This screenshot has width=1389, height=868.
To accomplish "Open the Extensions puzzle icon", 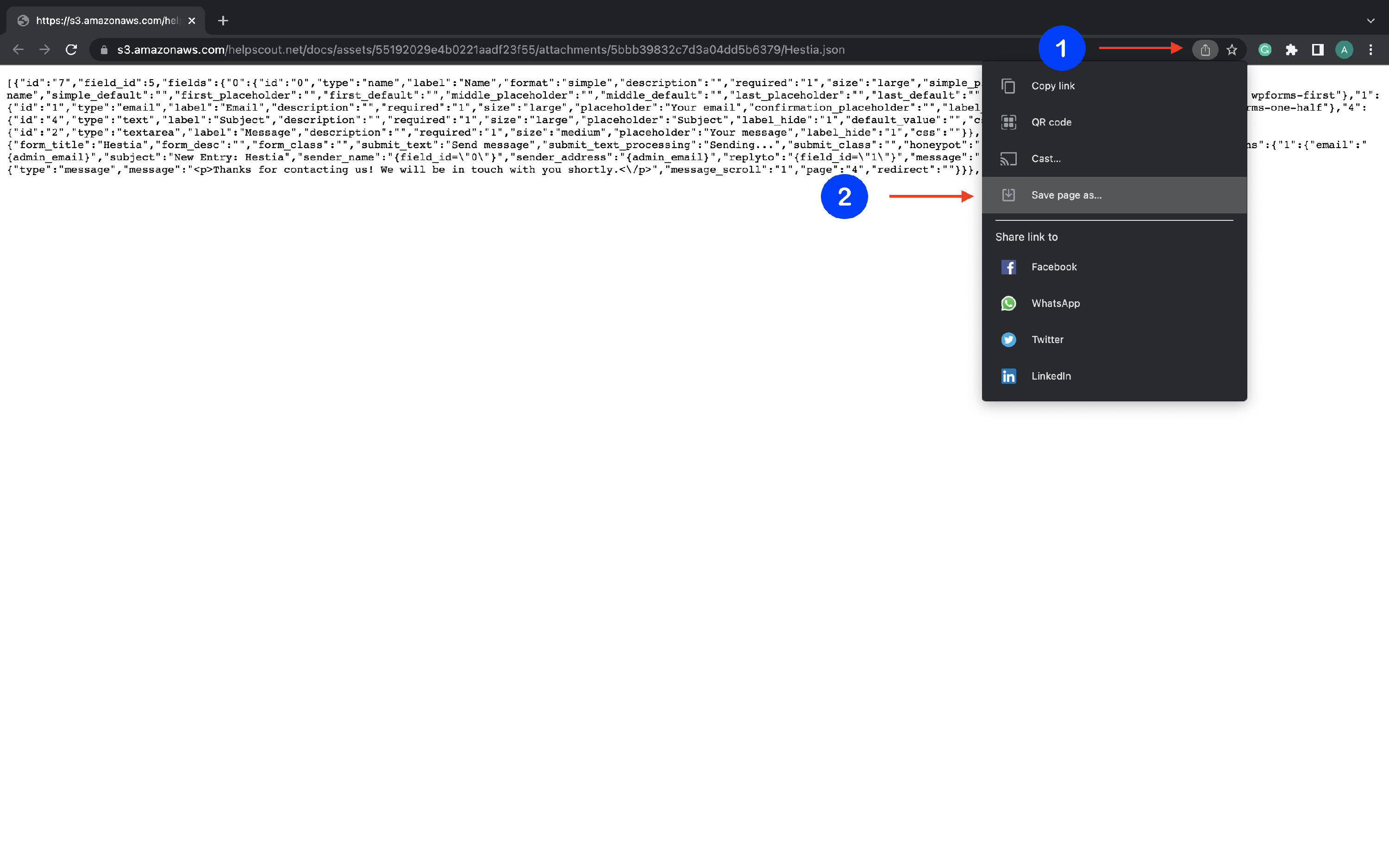I will pyautogui.click(x=1291, y=50).
